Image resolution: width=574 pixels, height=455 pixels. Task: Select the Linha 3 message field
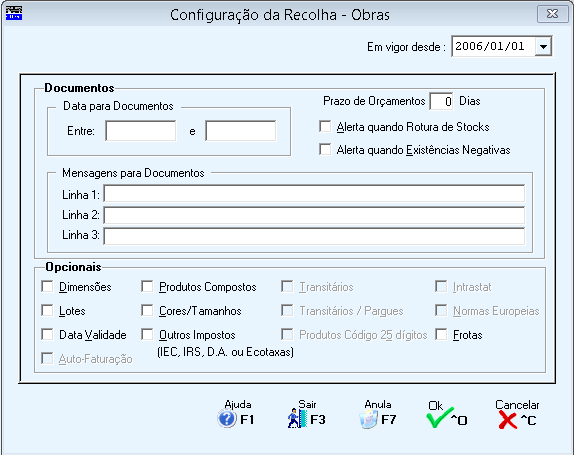coord(314,236)
